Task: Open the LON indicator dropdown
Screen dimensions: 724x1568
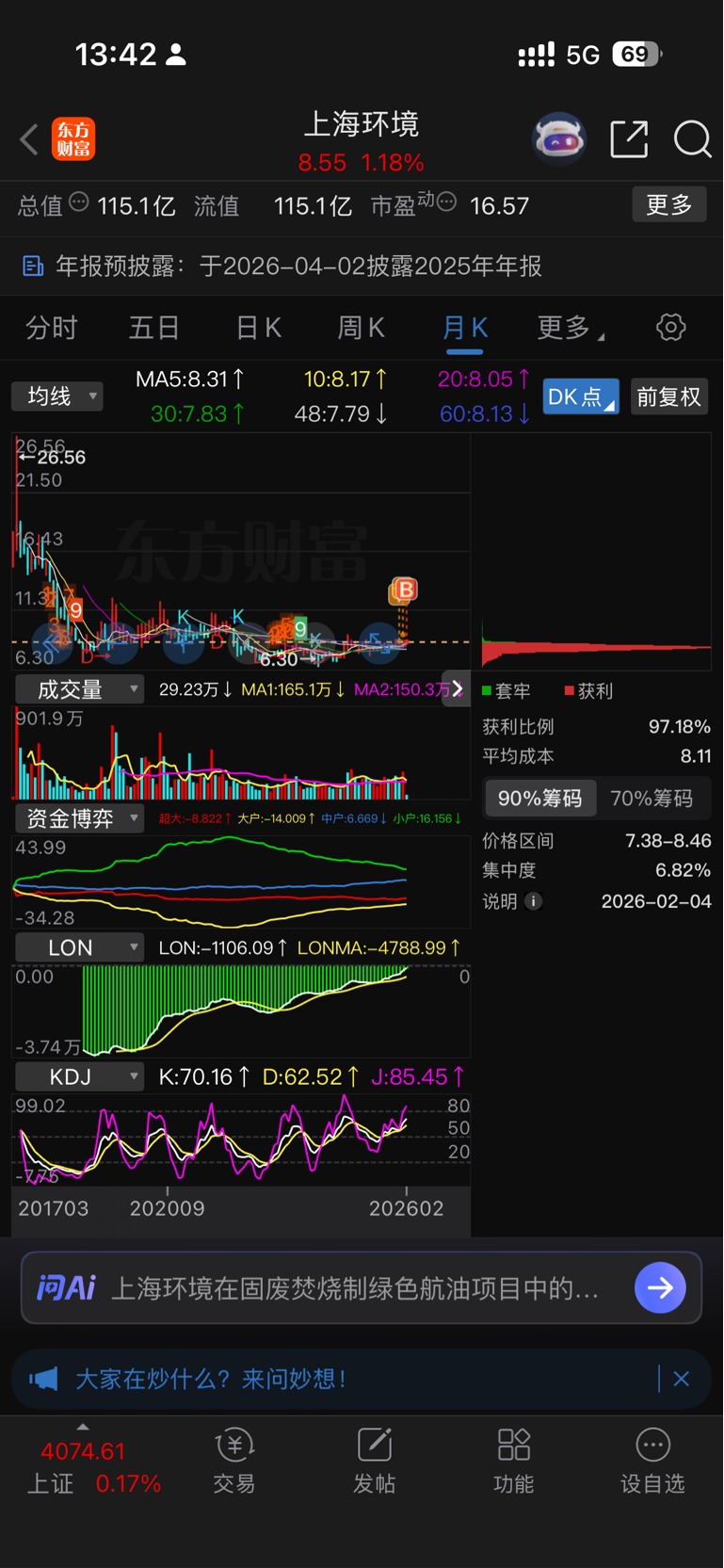Action: (80, 947)
